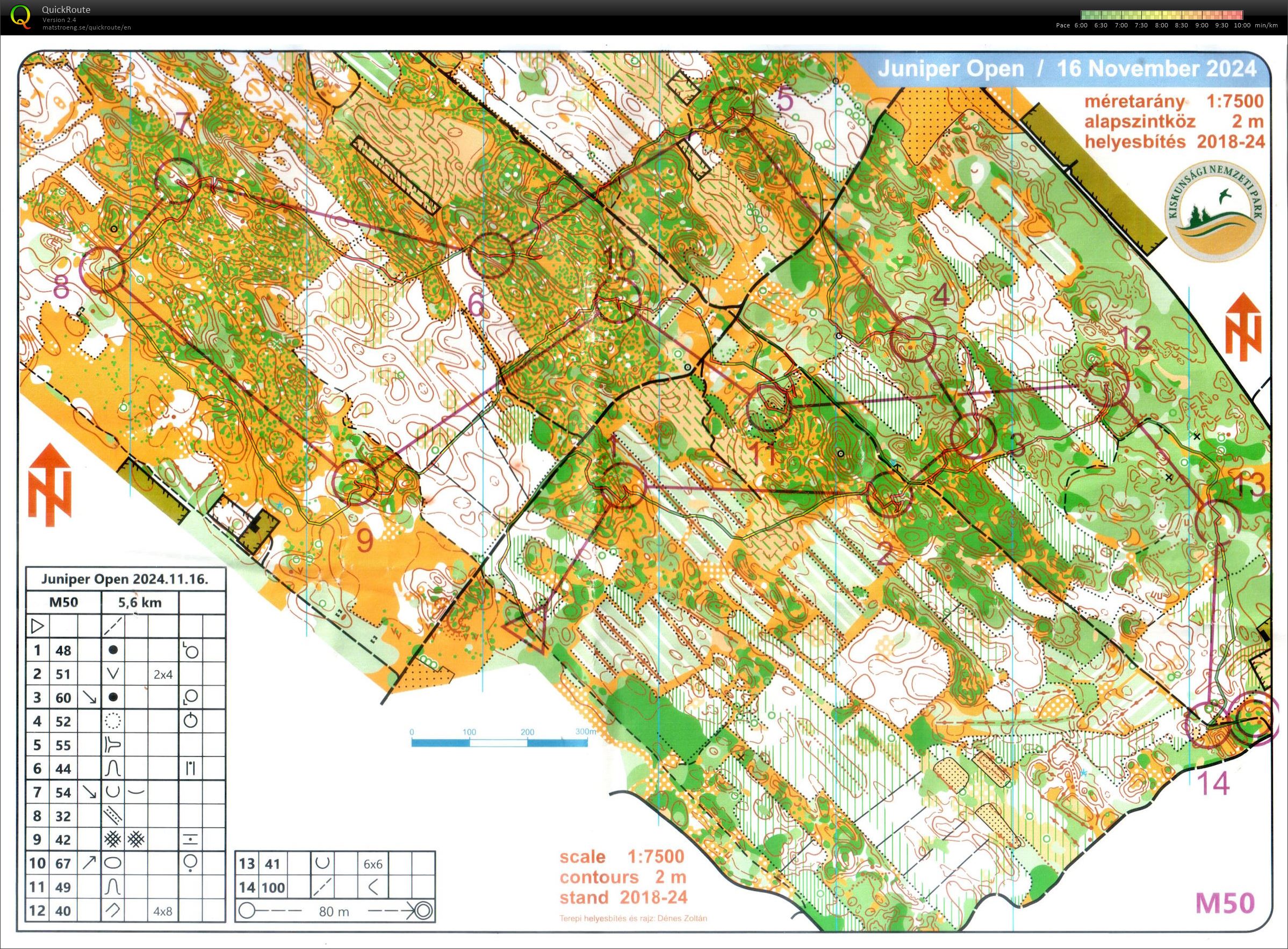Viewport: 1288px width, 949px height.
Task: Click the orange "scale 1:7500" text
Action: 622,857
